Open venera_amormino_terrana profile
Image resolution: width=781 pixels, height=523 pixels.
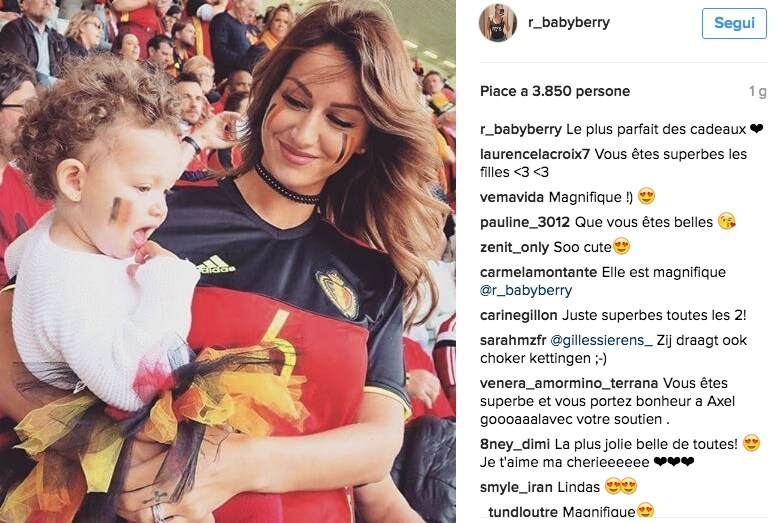point(569,384)
